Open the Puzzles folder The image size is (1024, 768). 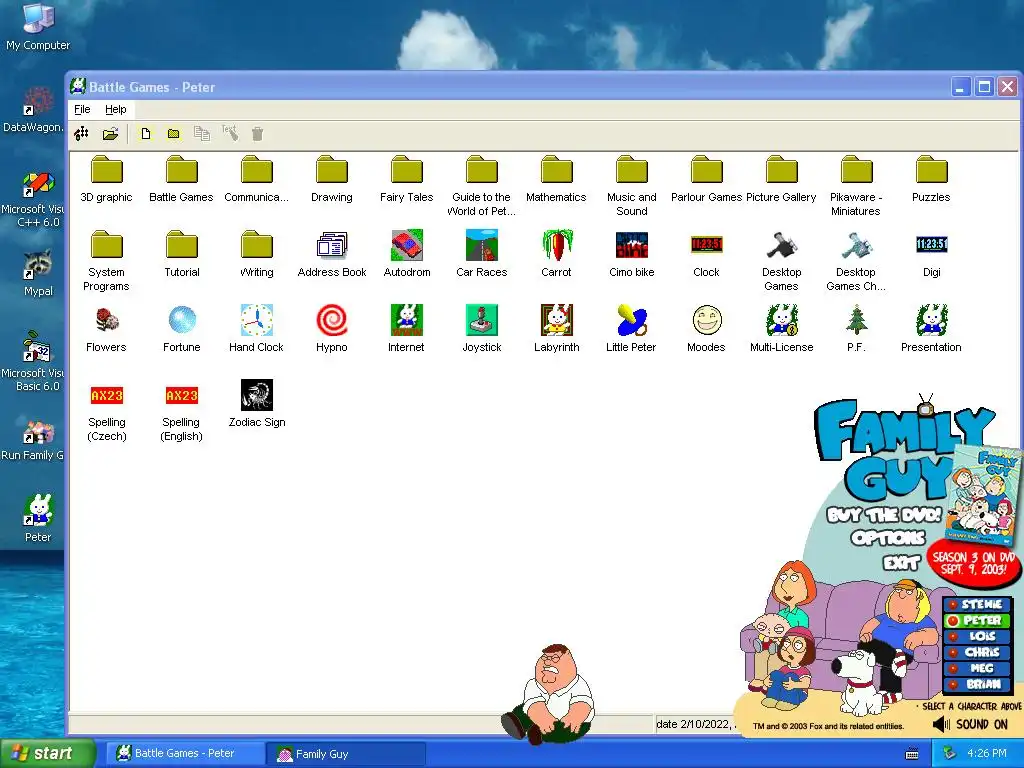[x=931, y=170]
